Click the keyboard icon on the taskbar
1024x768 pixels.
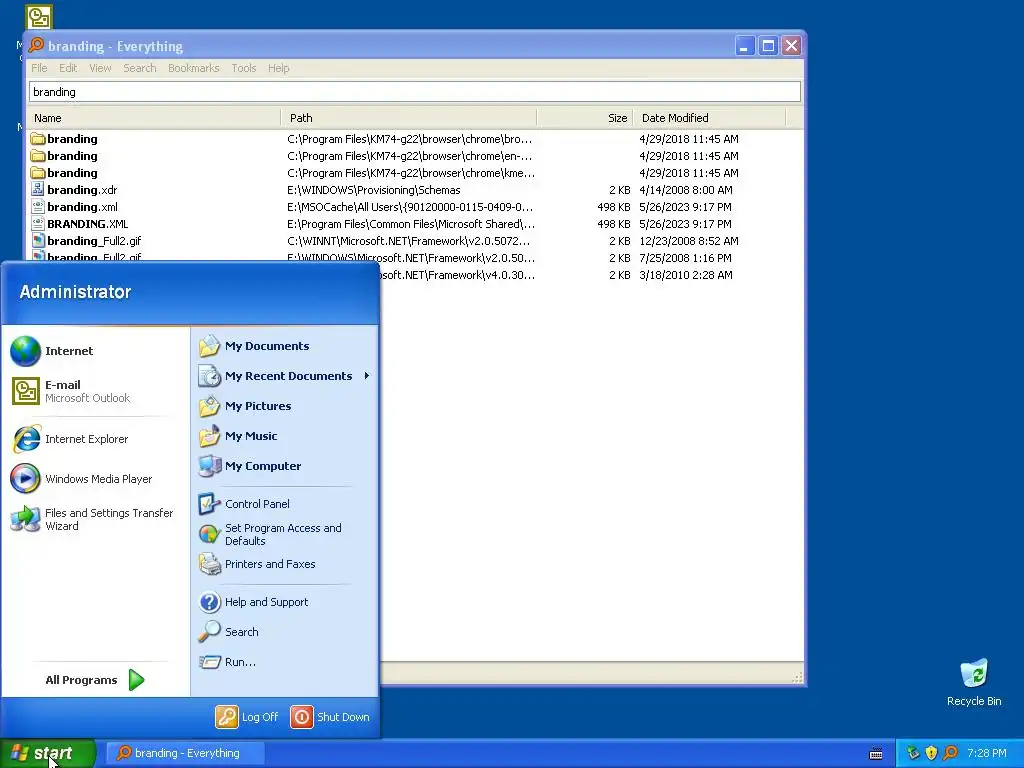876,754
